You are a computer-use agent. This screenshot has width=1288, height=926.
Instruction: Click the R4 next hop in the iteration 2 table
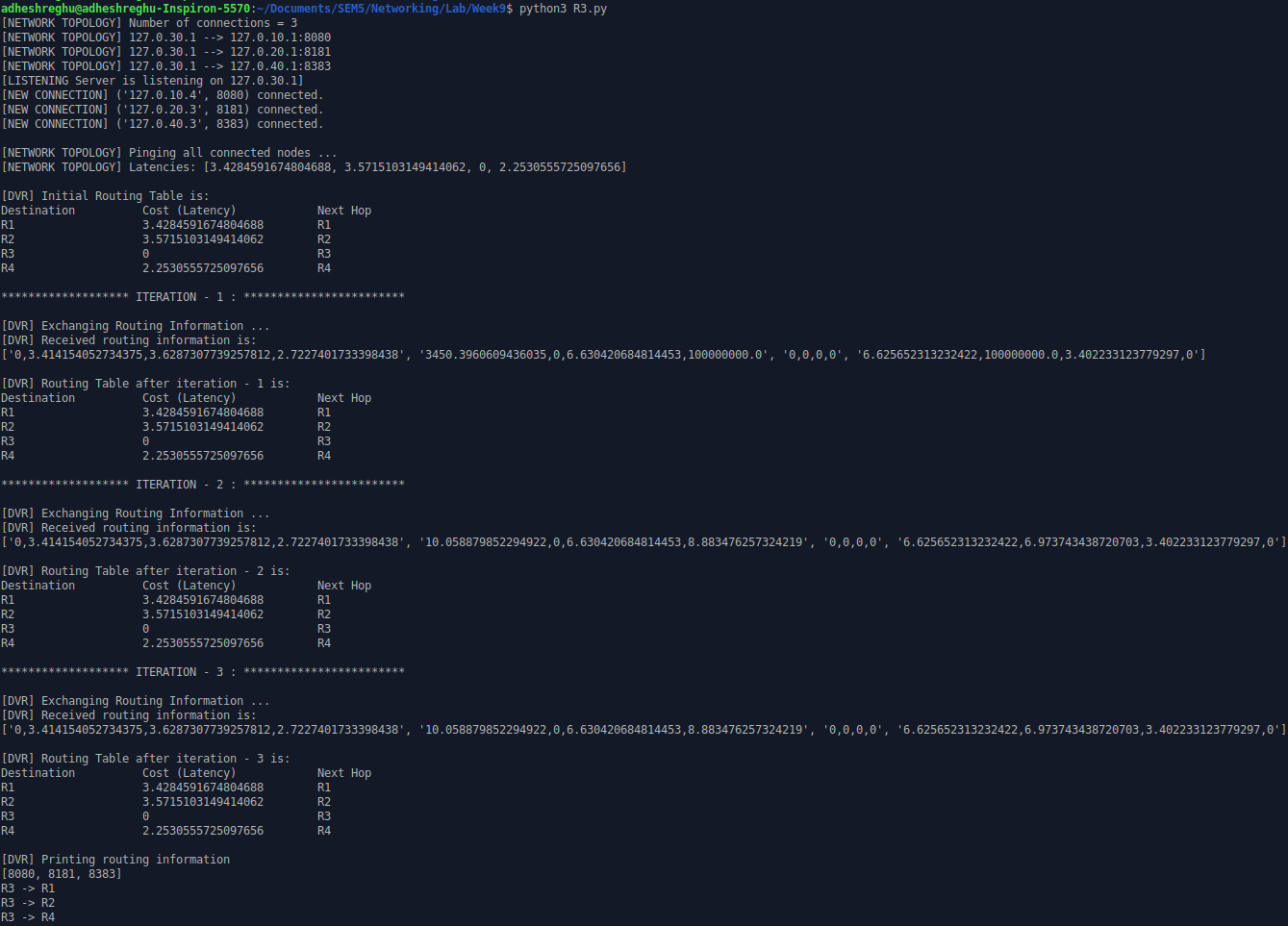point(324,643)
